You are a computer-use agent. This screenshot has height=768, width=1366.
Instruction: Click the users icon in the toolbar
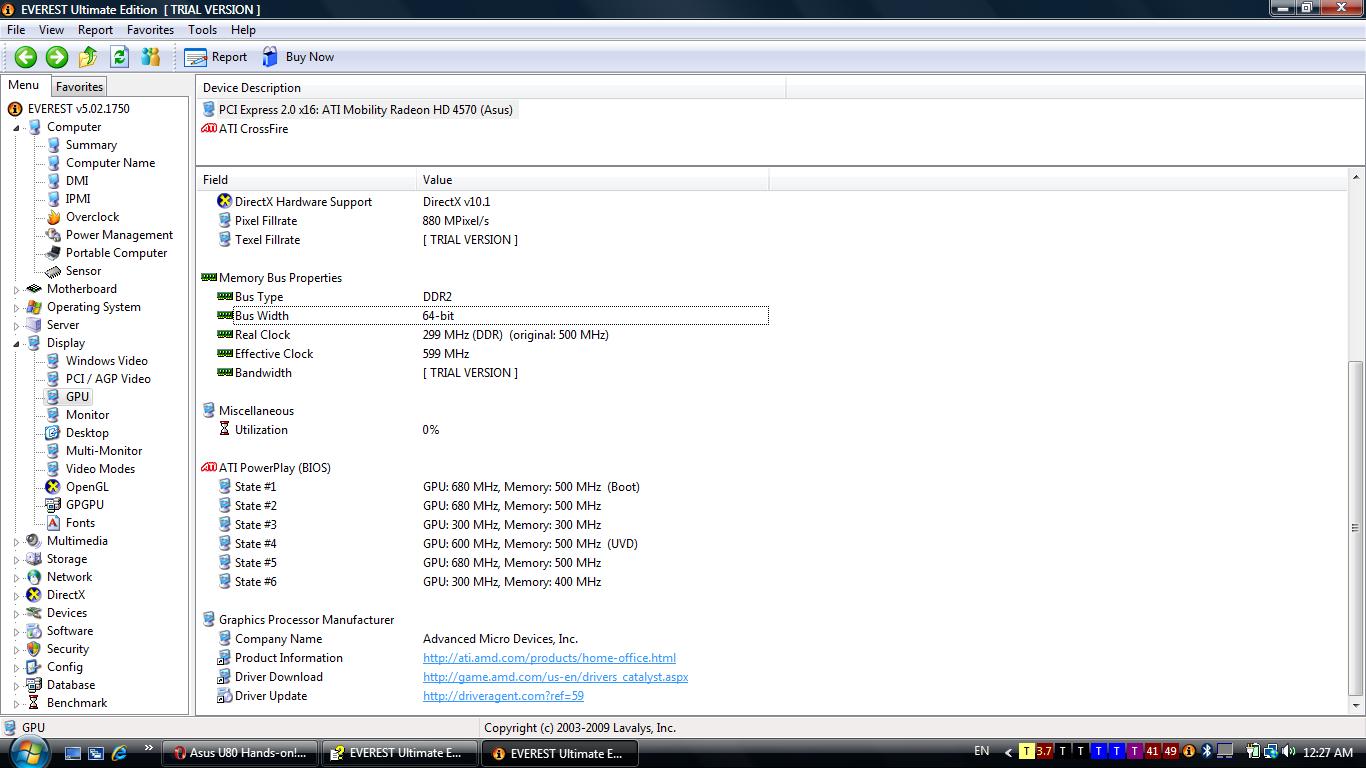tap(151, 57)
